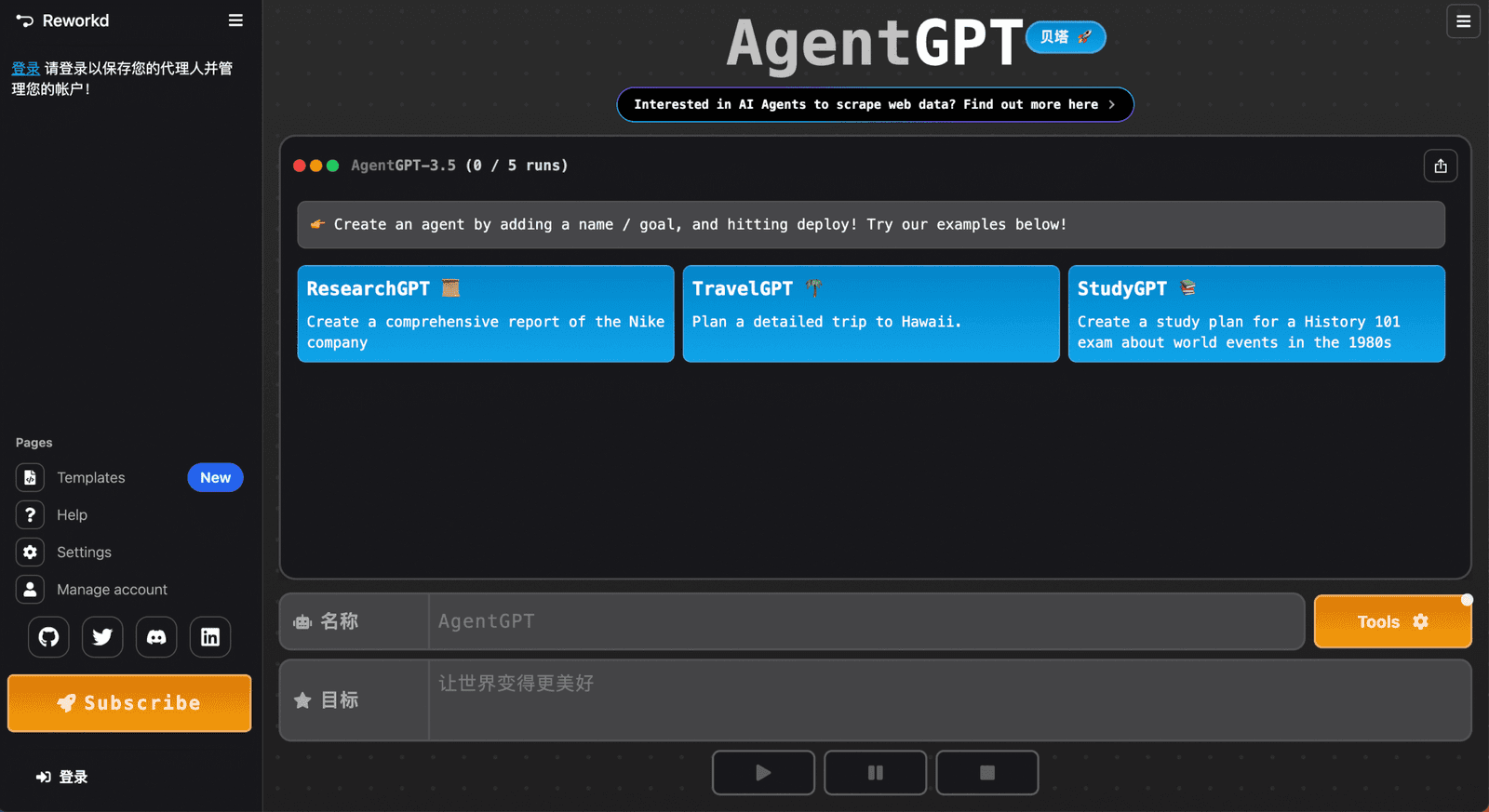Open Manage account page
The height and width of the screenshot is (812, 1489).
(112, 590)
